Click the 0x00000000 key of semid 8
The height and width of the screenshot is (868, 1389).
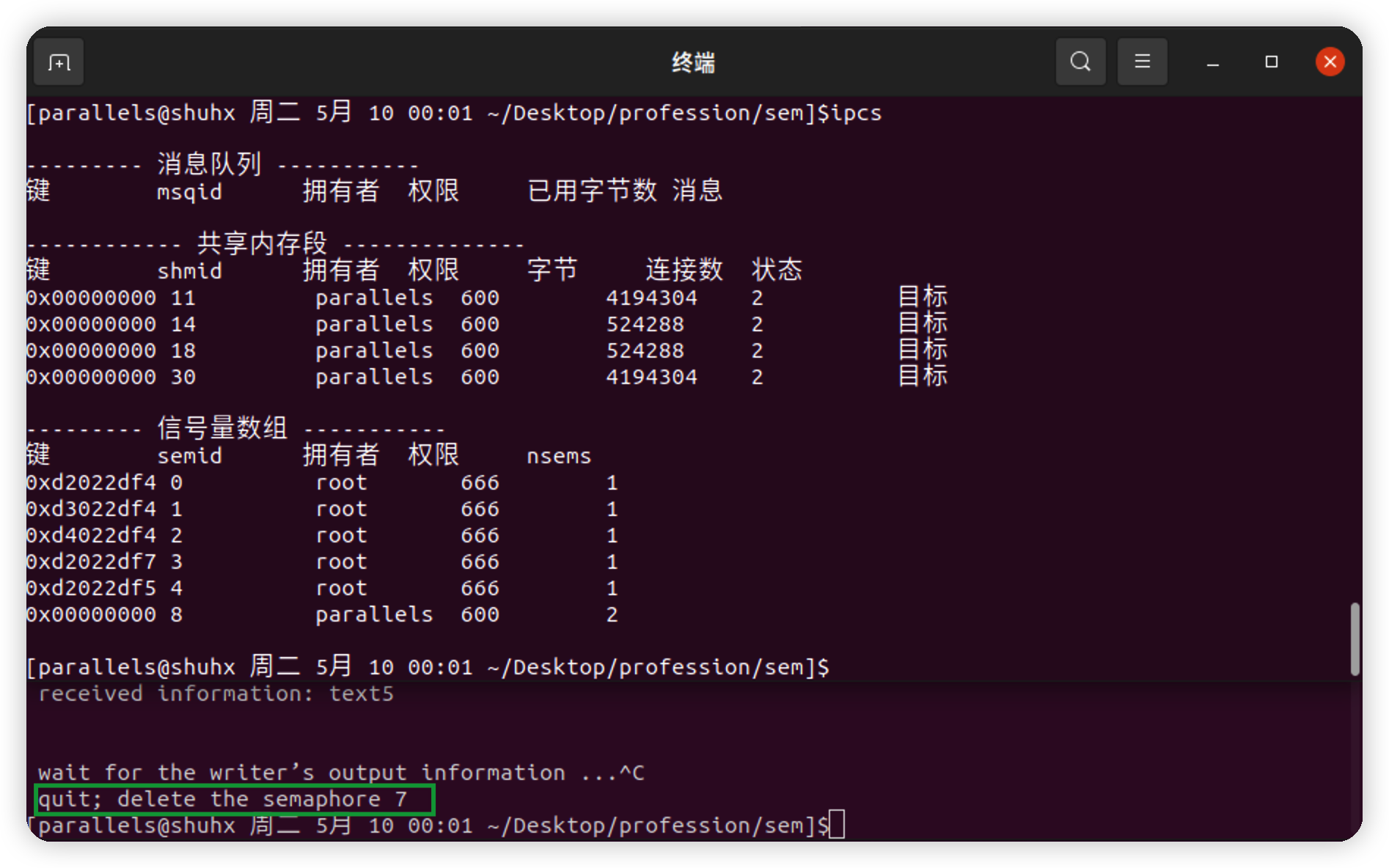point(89,614)
